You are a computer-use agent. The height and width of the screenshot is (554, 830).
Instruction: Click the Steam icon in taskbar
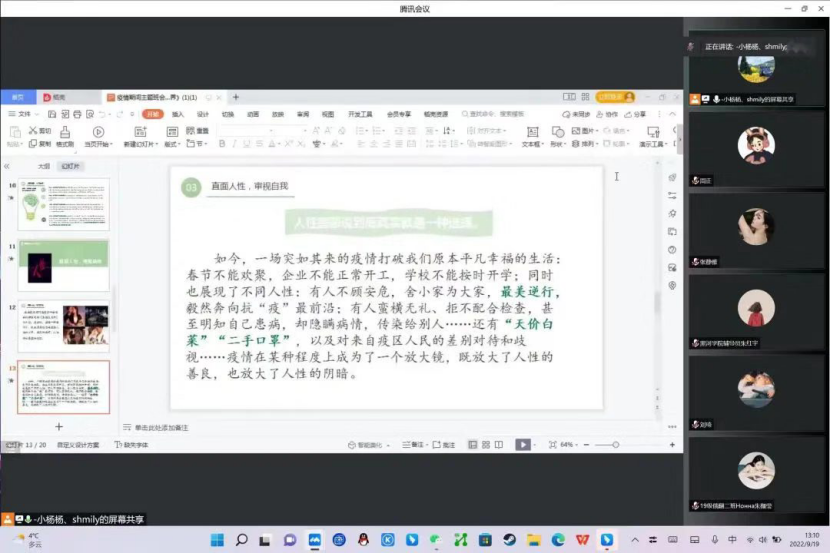click(509, 540)
